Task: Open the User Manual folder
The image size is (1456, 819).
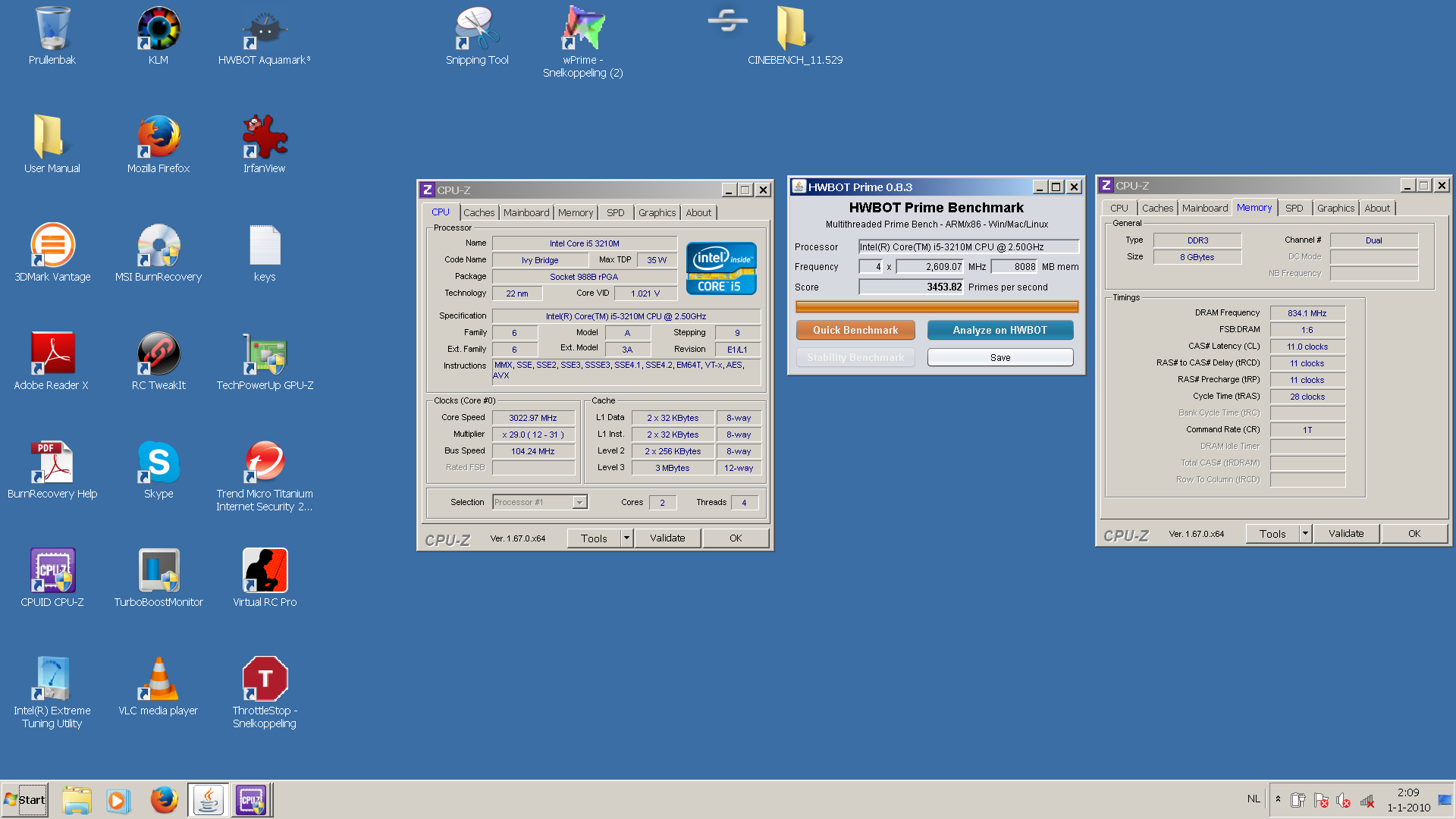Action: pyautogui.click(x=52, y=144)
